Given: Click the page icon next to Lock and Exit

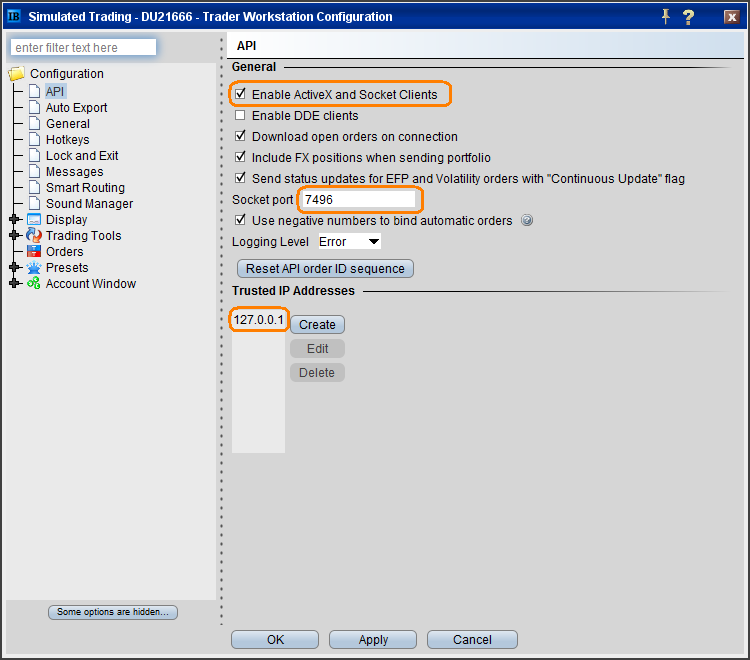Looking at the screenshot, I should 34,155.
